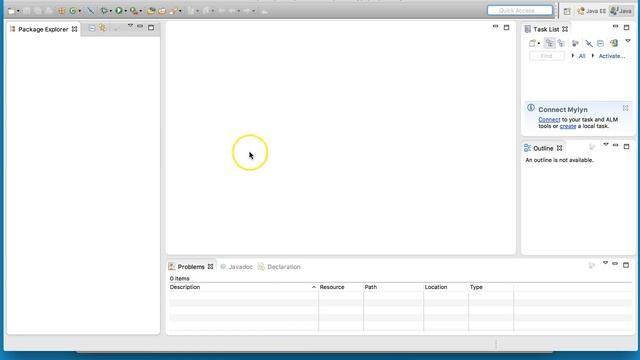Click the Synchronize Changed icon in Task List

(x=614, y=43)
